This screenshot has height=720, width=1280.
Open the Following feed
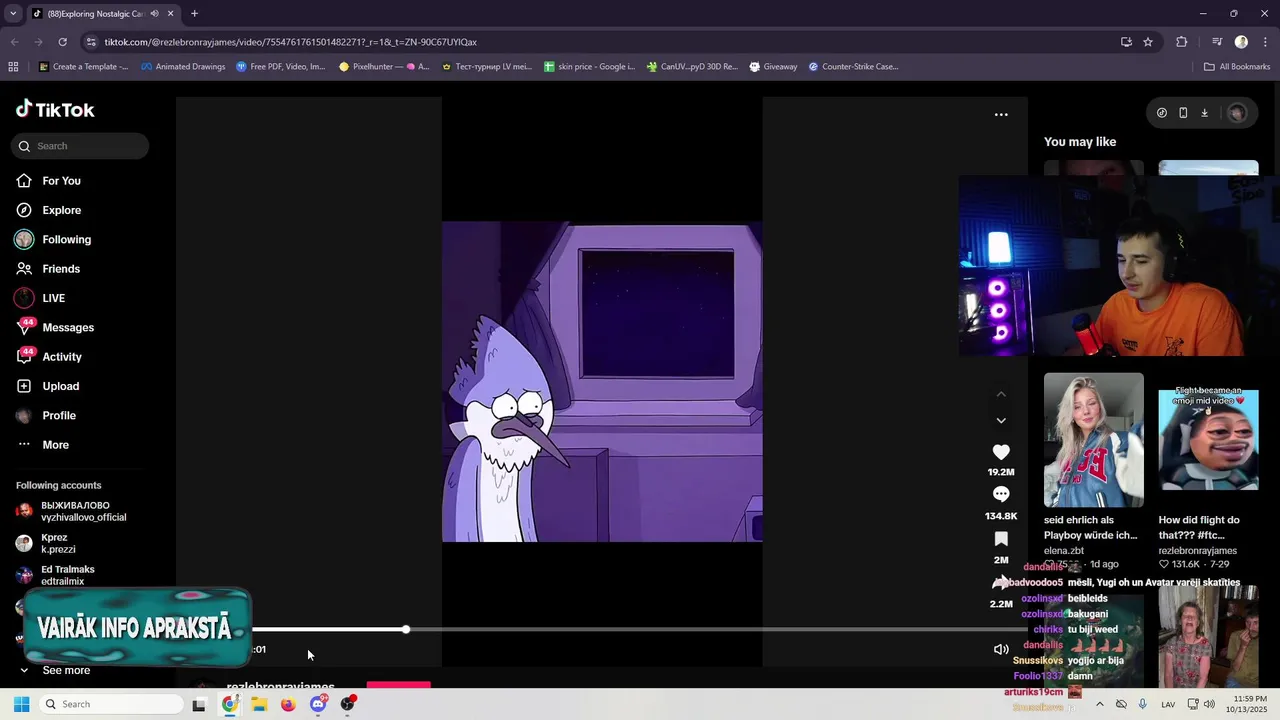(66, 240)
